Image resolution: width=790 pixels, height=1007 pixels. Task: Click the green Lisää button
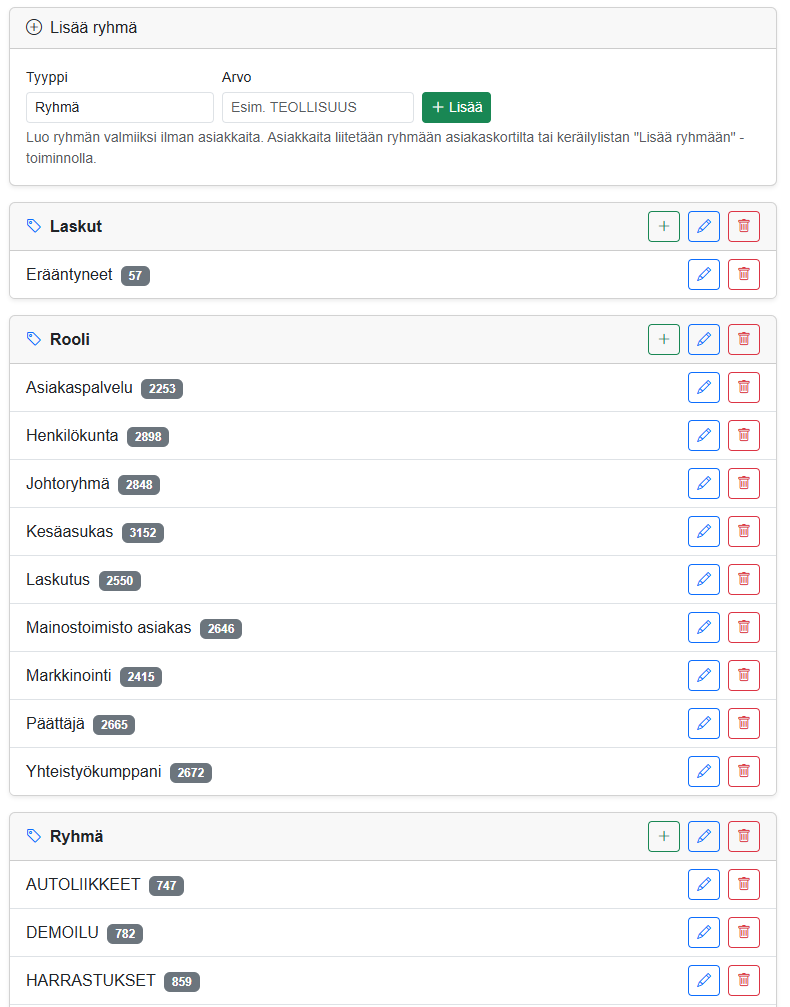pos(456,107)
